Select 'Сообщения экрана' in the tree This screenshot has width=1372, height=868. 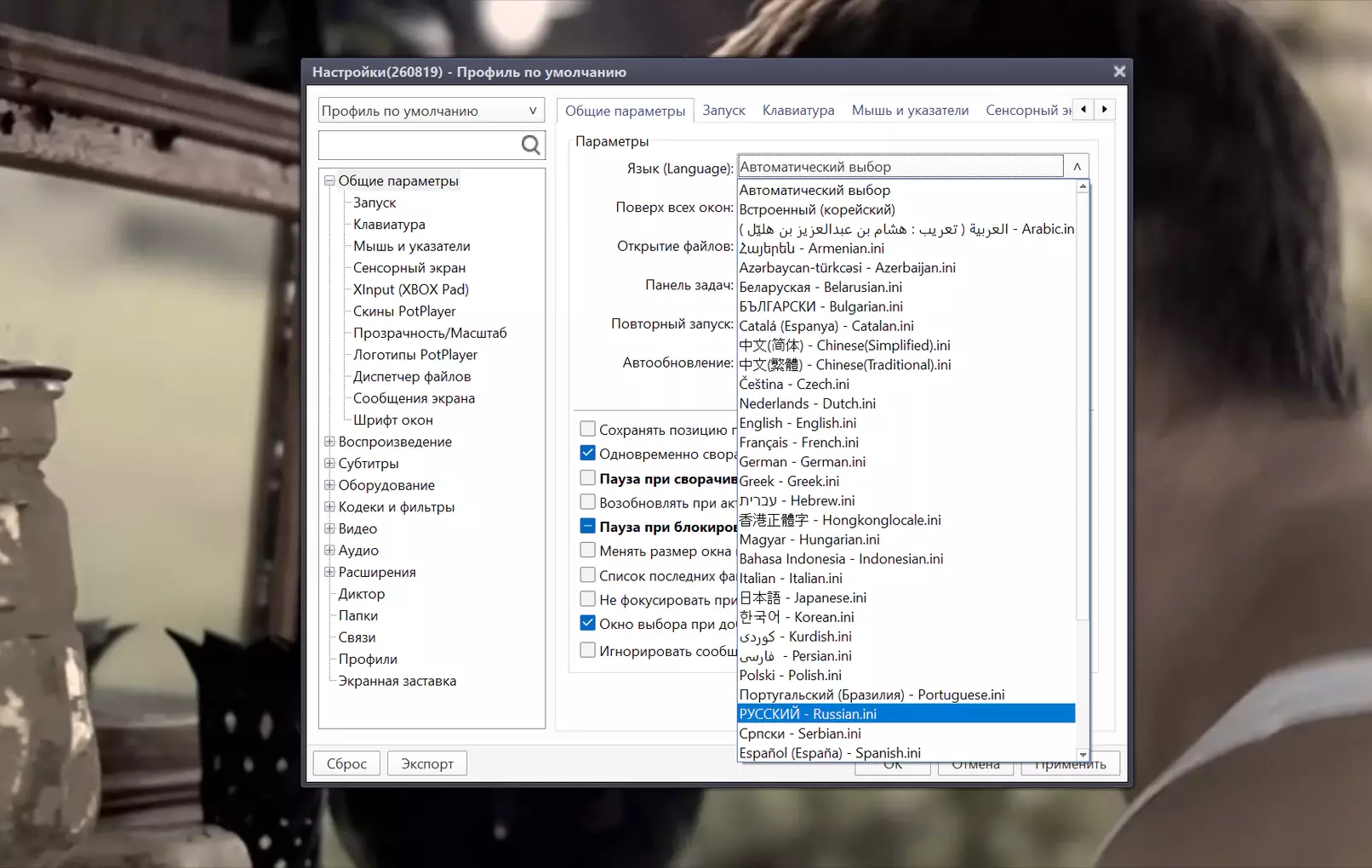tap(414, 398)
